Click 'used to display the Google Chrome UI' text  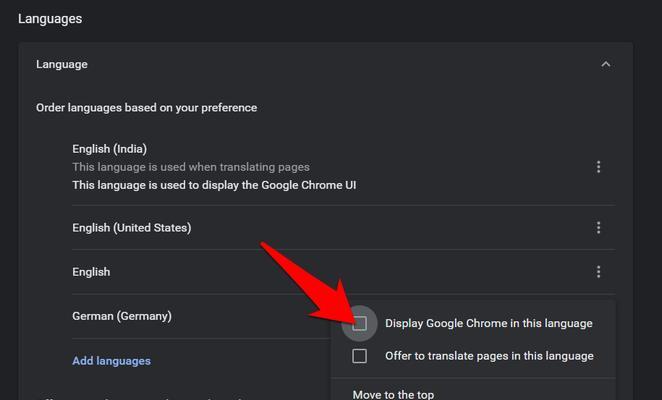coord(258,185)
